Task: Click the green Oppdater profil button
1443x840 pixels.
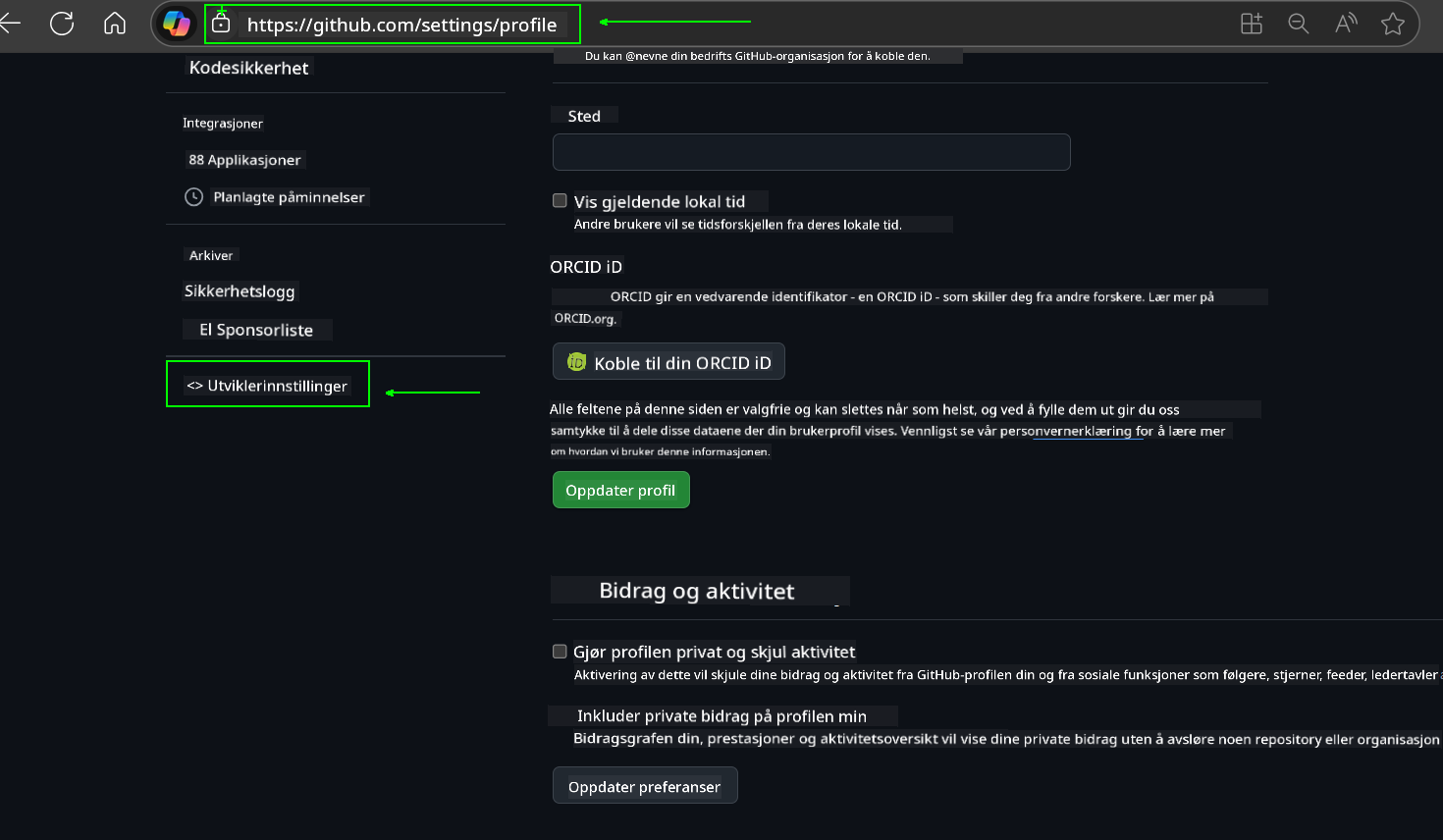Action: pos(620,490)
